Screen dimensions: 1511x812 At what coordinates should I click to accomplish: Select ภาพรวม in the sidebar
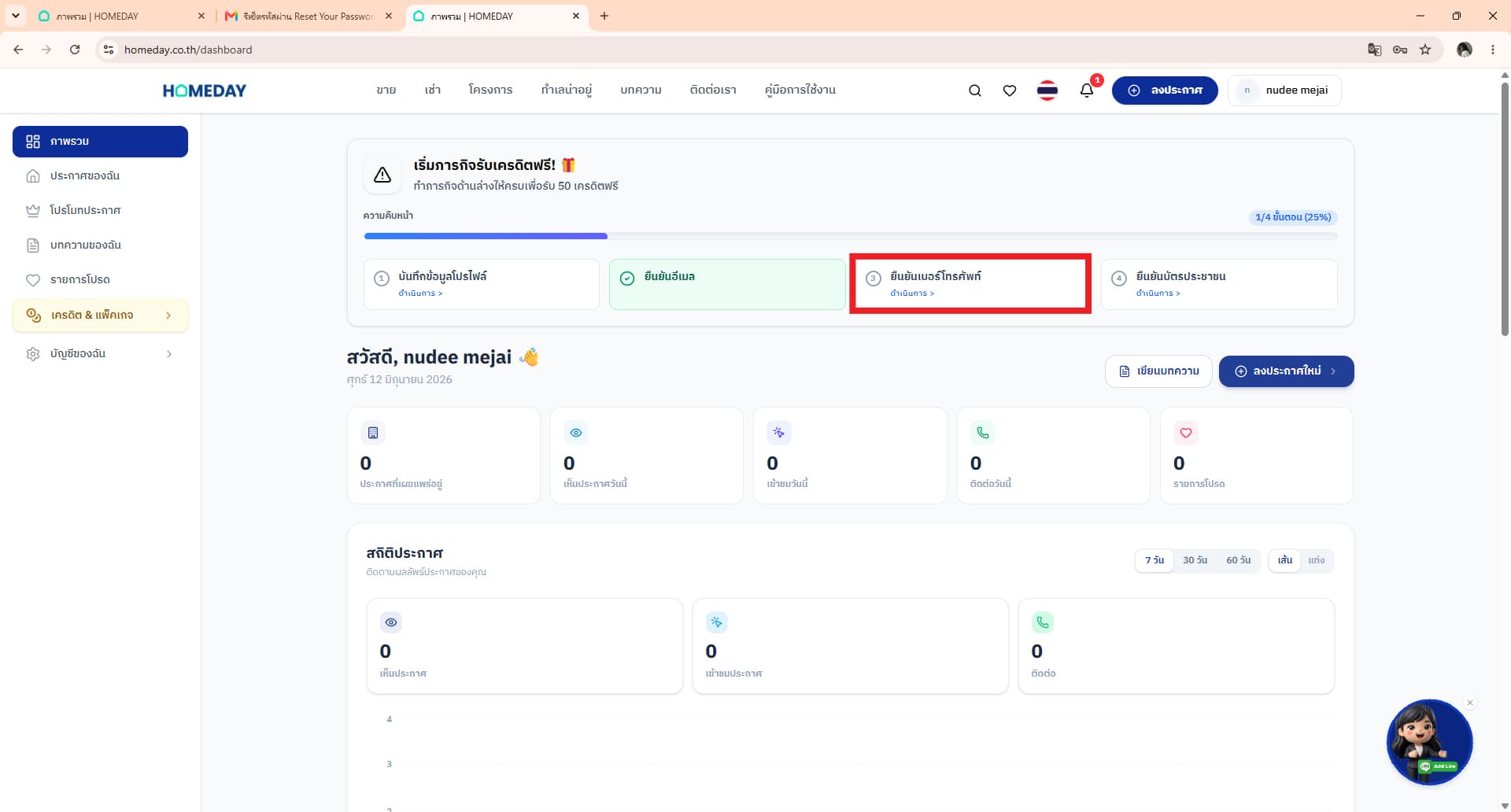[100, 142]
